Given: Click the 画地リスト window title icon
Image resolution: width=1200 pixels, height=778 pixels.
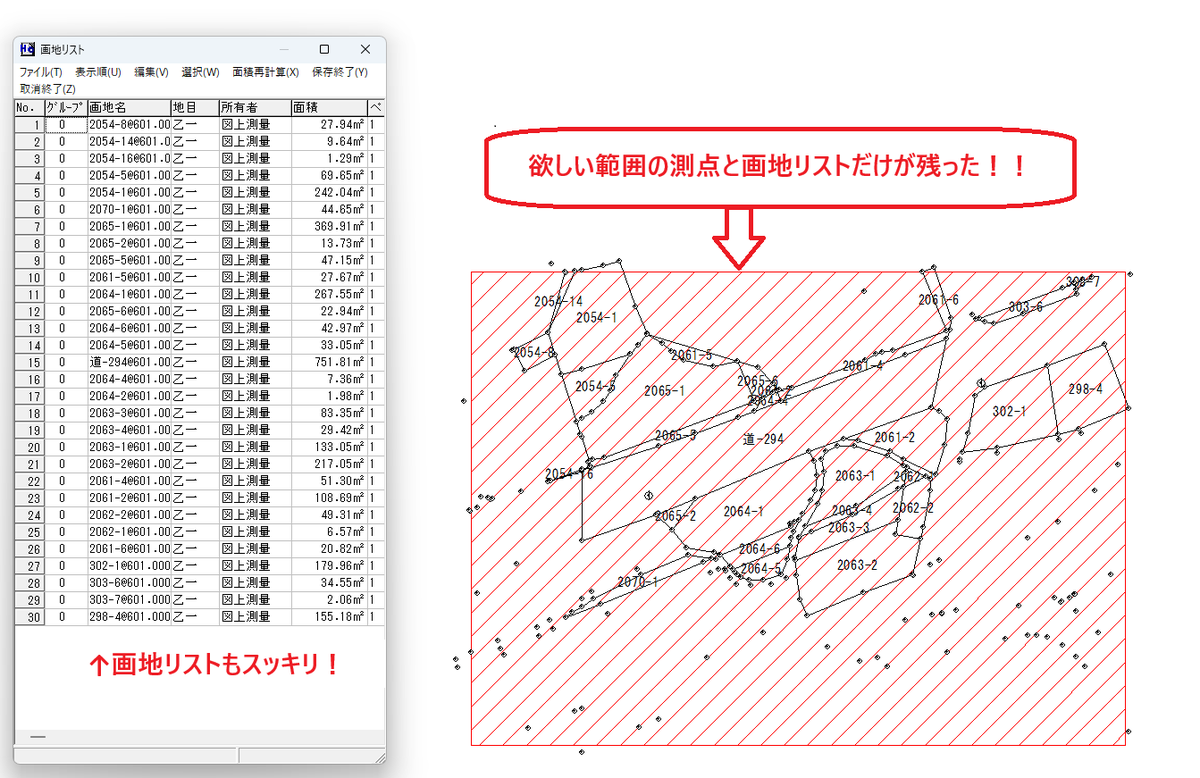Looking at the screenshot, I should click(27, 49).
